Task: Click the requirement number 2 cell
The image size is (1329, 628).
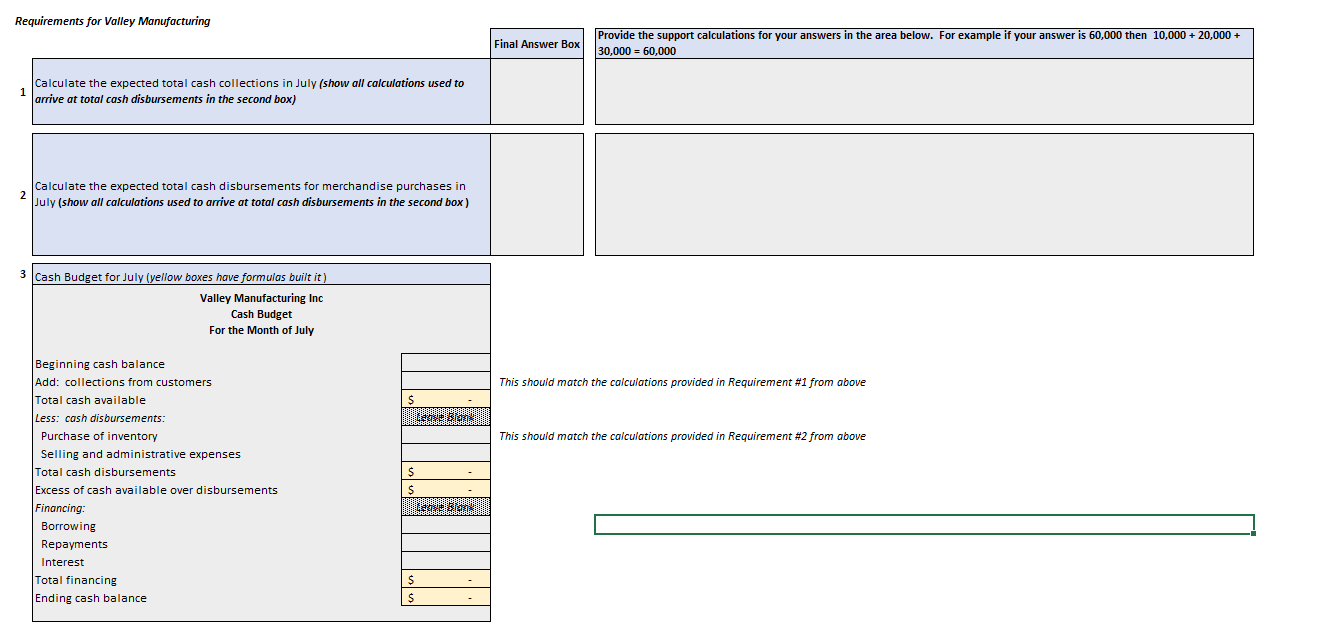Action: pos(22,195)
